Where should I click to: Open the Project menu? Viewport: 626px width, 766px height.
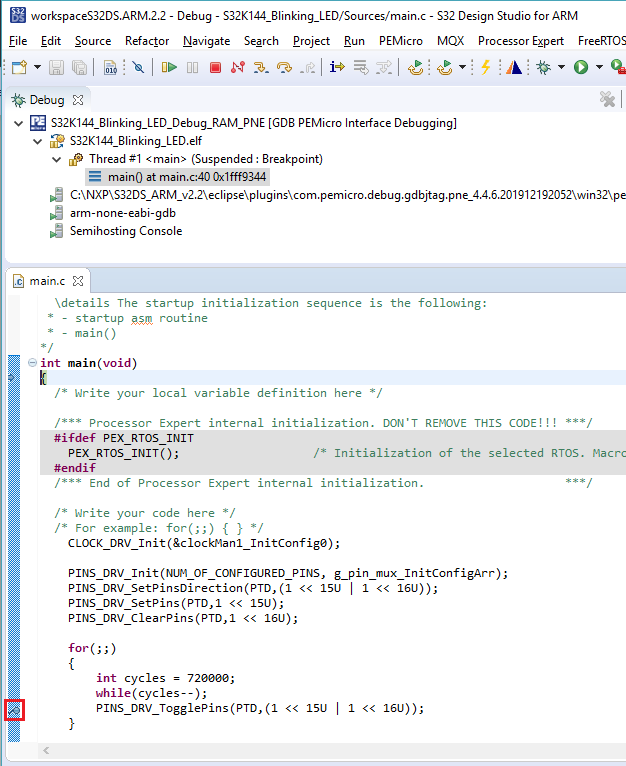311,41
